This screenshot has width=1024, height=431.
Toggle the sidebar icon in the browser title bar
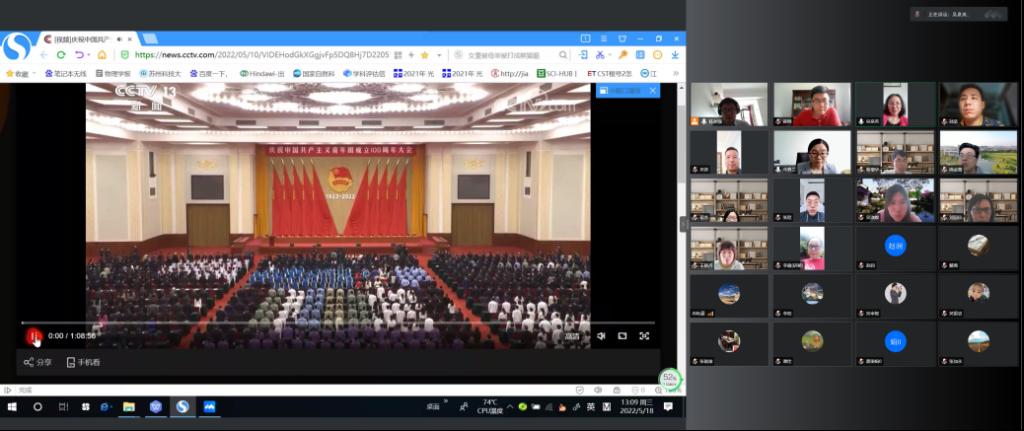(x=585, y=39)
